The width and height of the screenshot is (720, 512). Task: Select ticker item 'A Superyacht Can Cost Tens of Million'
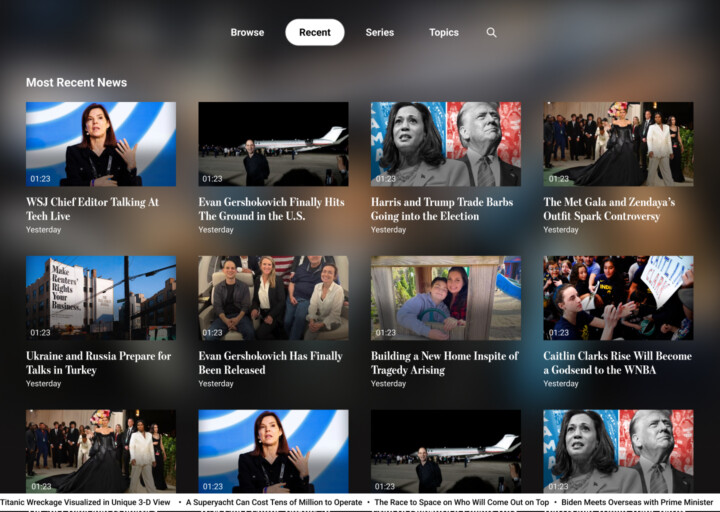click(274, 502)
